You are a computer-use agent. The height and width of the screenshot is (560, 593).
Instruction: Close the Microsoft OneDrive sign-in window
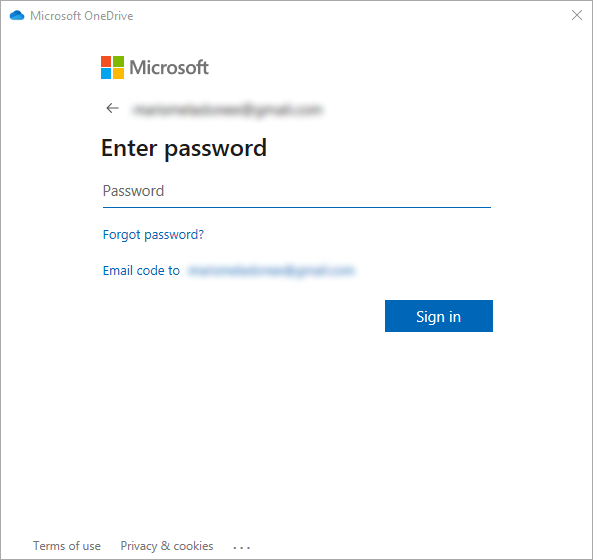[x=577, y=15]
